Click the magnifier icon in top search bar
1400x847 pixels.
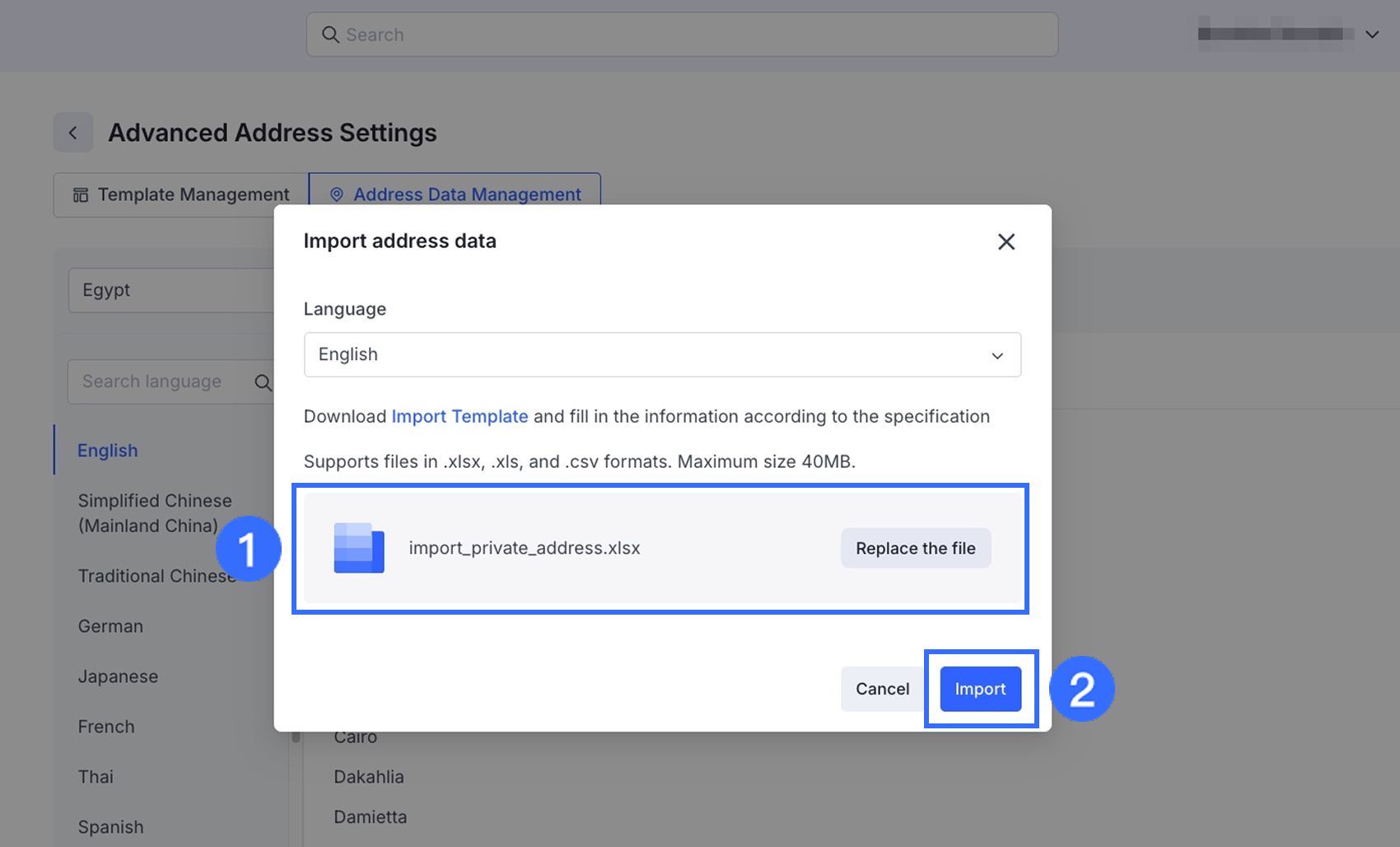tap(330, 35)
